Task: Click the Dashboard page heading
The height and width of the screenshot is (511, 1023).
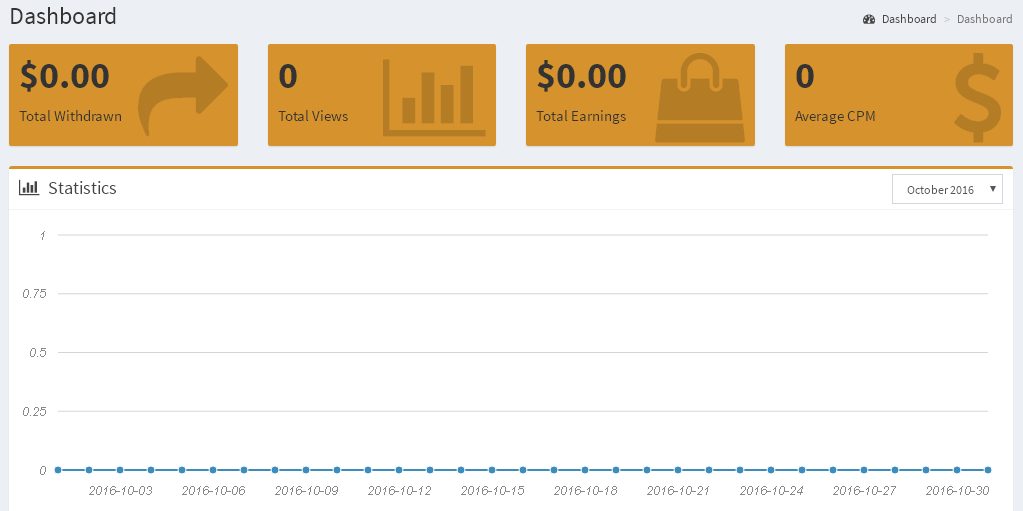Action: (x=63, y=17)
